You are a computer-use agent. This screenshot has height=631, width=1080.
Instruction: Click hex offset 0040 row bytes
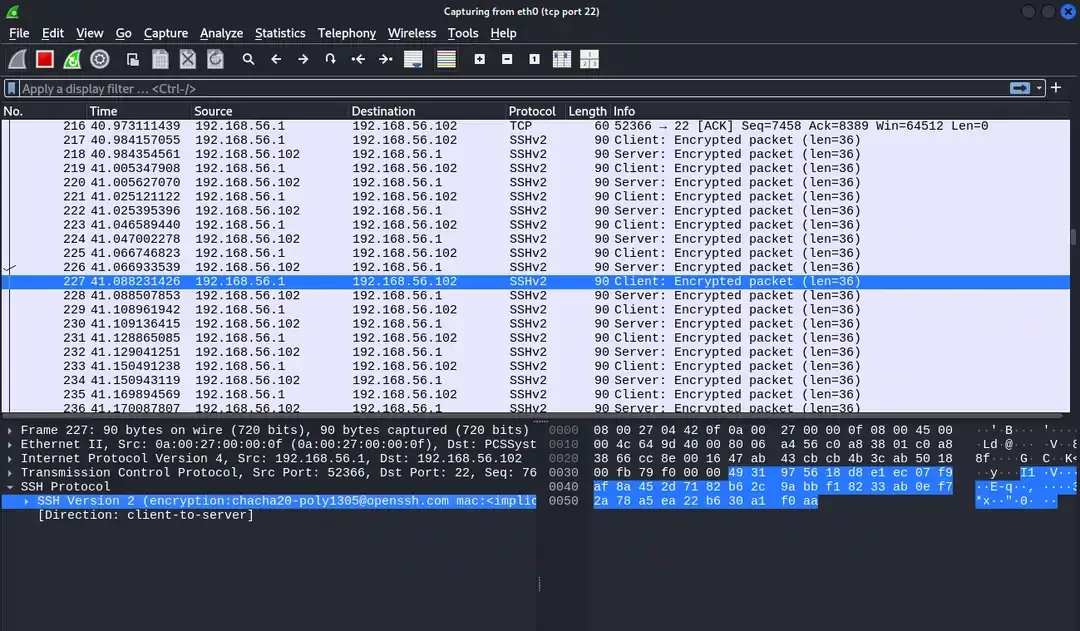(772, 486)
